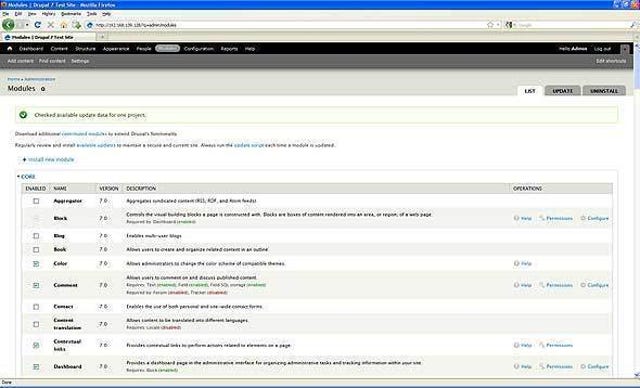Open Structure in admin toolbar
The image size is (640, 388).
[85, 49]
